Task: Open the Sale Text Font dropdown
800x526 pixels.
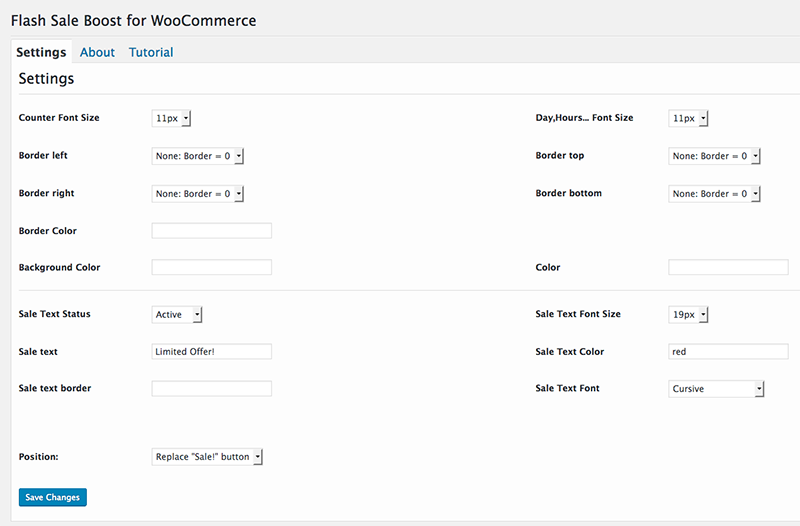Action: 716,389
